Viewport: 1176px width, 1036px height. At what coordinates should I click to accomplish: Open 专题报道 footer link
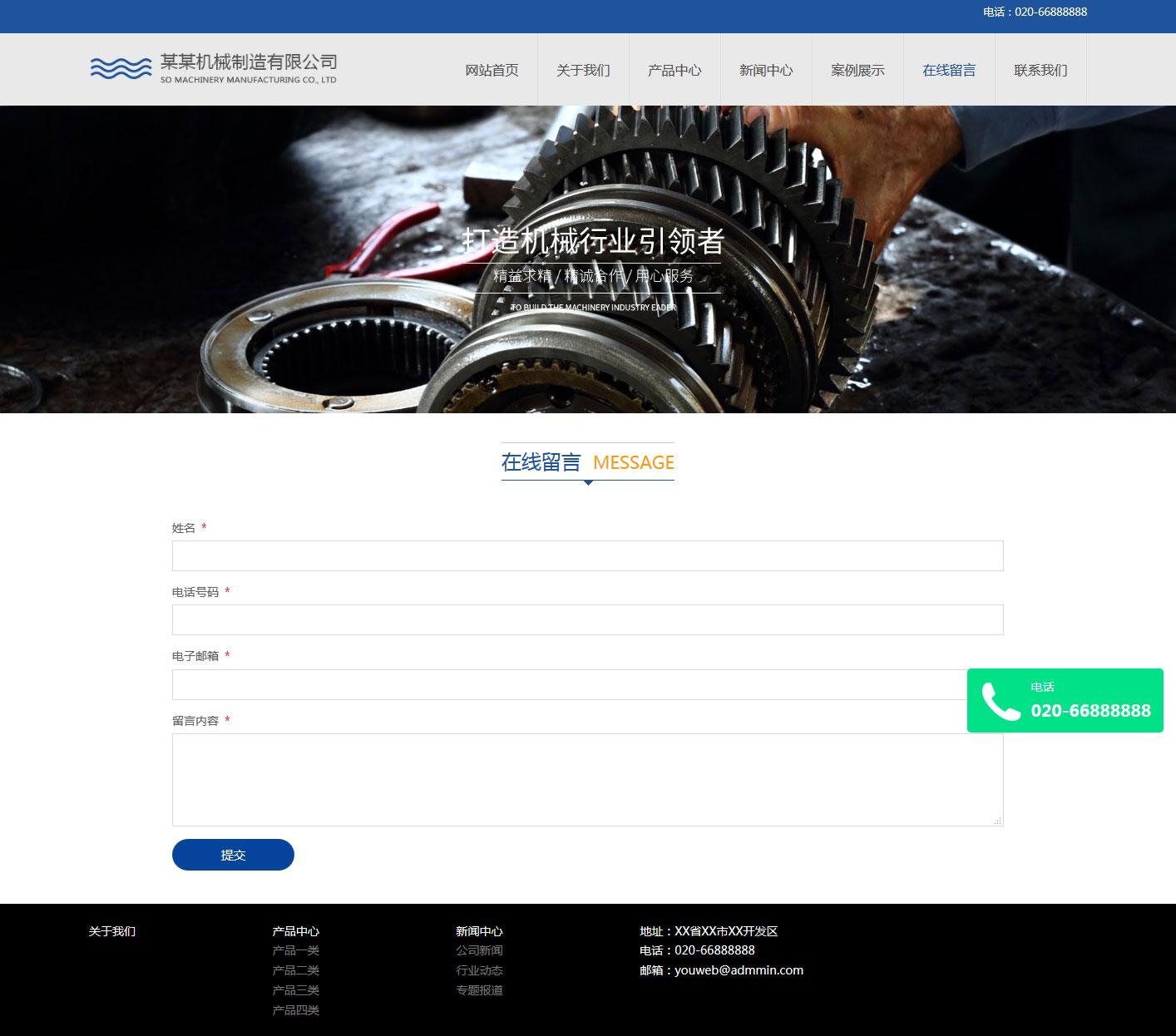click(x=479, y=990)
